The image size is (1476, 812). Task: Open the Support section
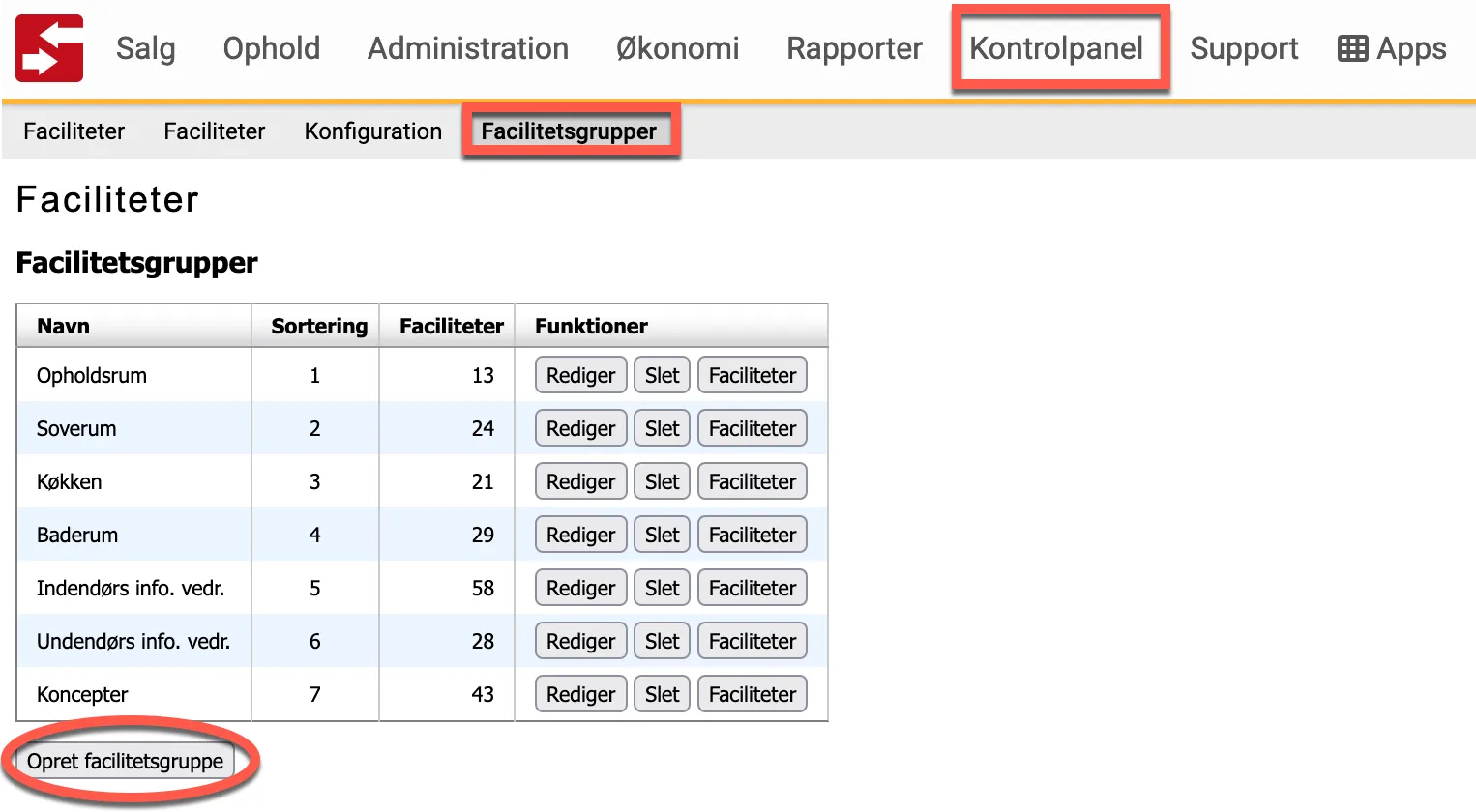[x=1245, y=48]
